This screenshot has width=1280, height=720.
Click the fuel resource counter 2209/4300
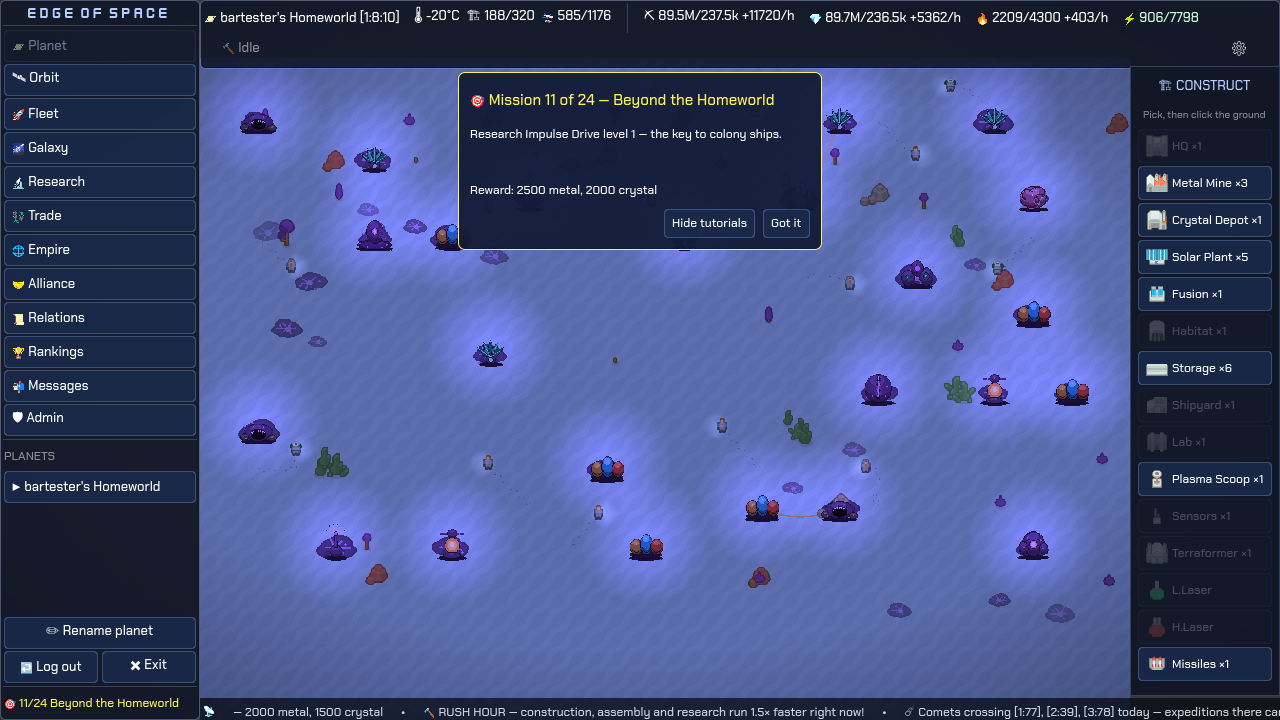coord(1042,17)
